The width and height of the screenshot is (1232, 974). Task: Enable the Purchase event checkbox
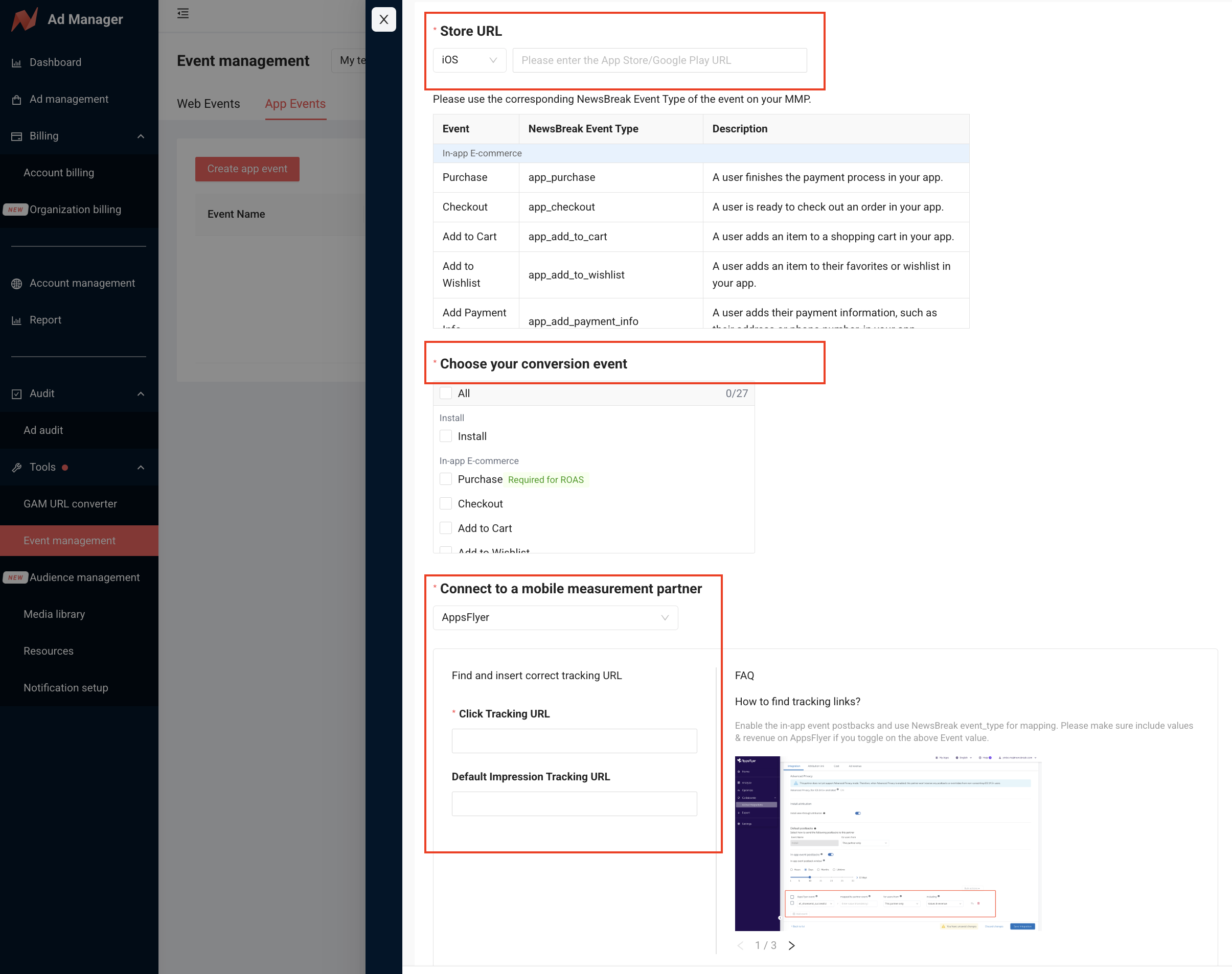click(445, 479)
